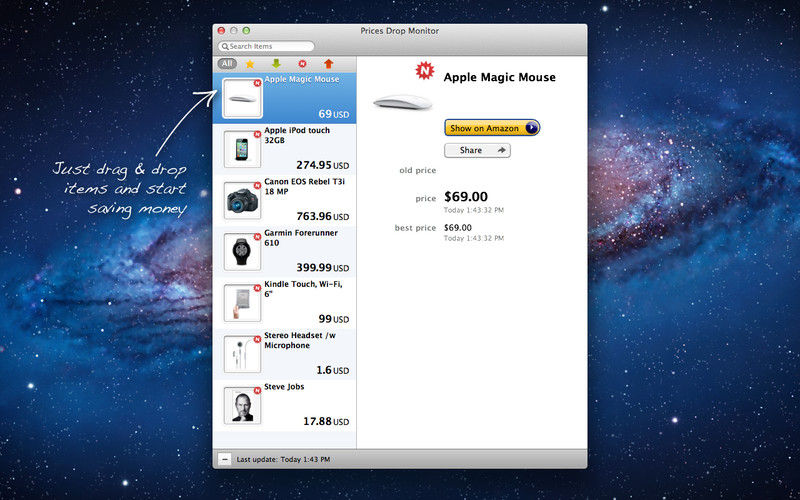
Task: Click the Steve Jobs book thumbnail
Action: coord(242,406)
